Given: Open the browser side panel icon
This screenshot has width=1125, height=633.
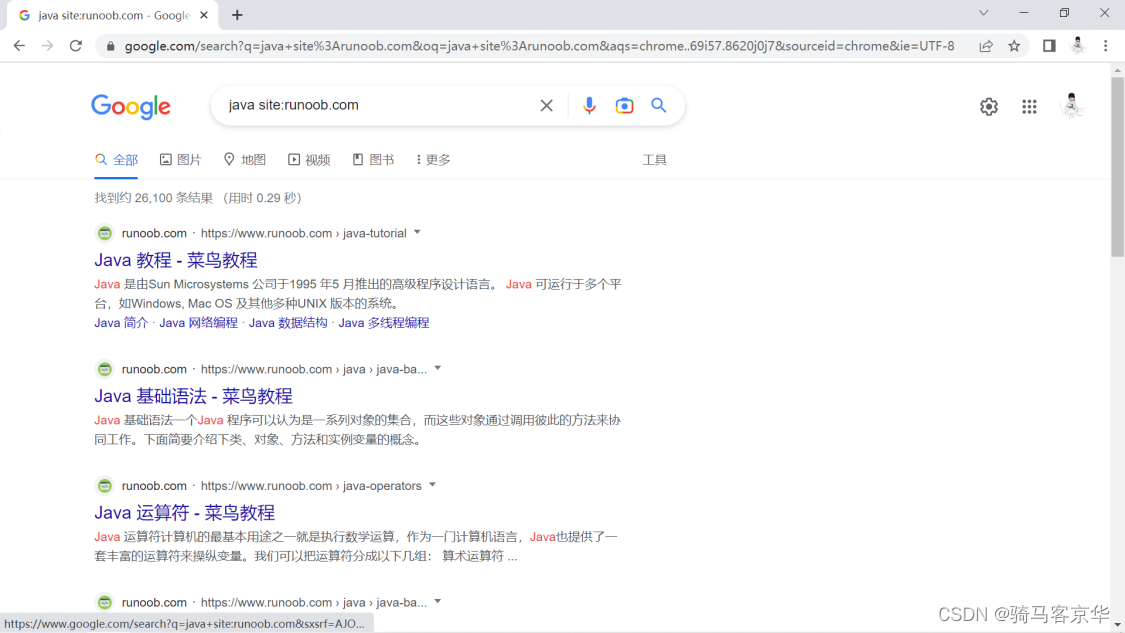Looking at the screenshot, I should click(1049, 46).
